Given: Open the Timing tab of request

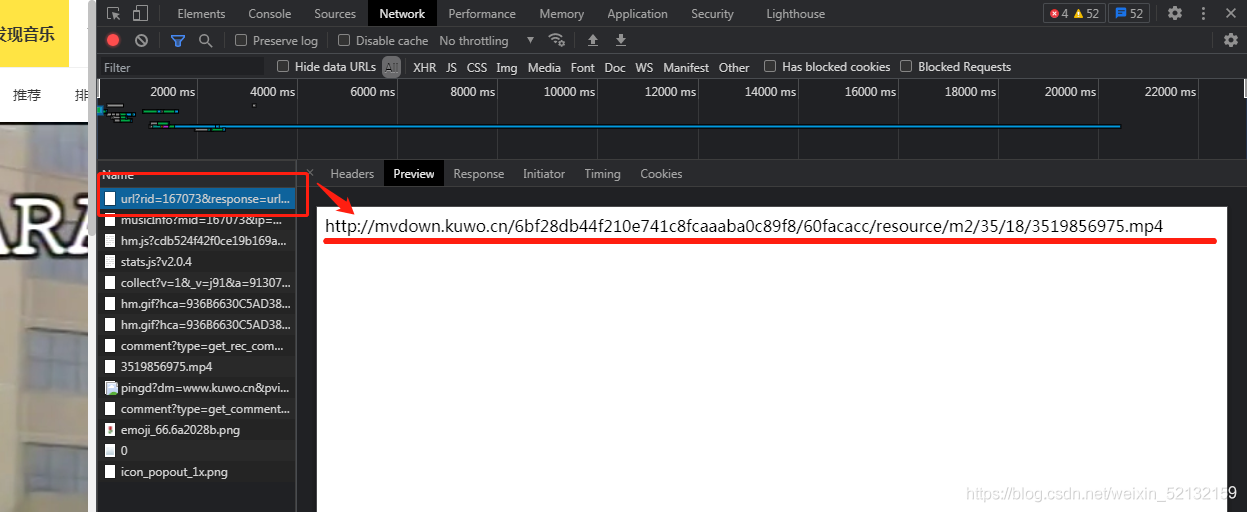Looking at the screenshot, I should (x=602, y=173).
